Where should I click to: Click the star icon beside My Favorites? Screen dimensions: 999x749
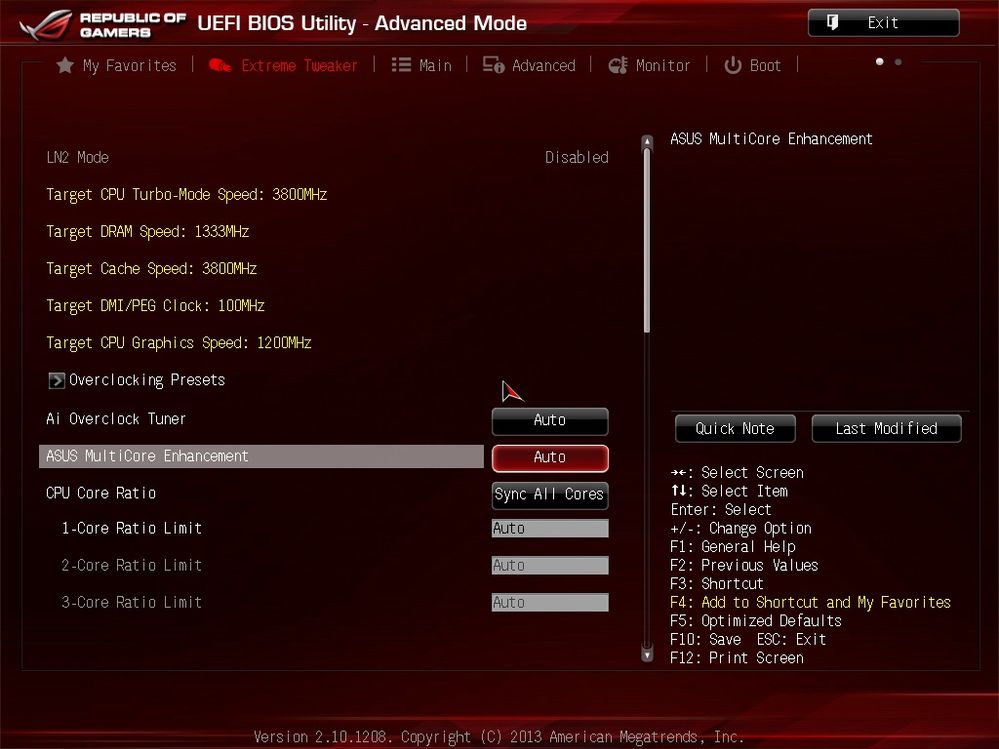point(65,65)
